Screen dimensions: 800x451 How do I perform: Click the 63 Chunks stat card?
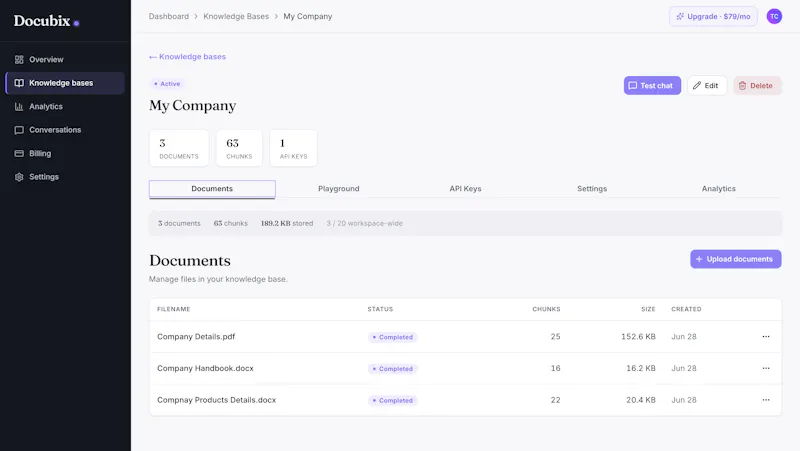click(x=239, y=148)
